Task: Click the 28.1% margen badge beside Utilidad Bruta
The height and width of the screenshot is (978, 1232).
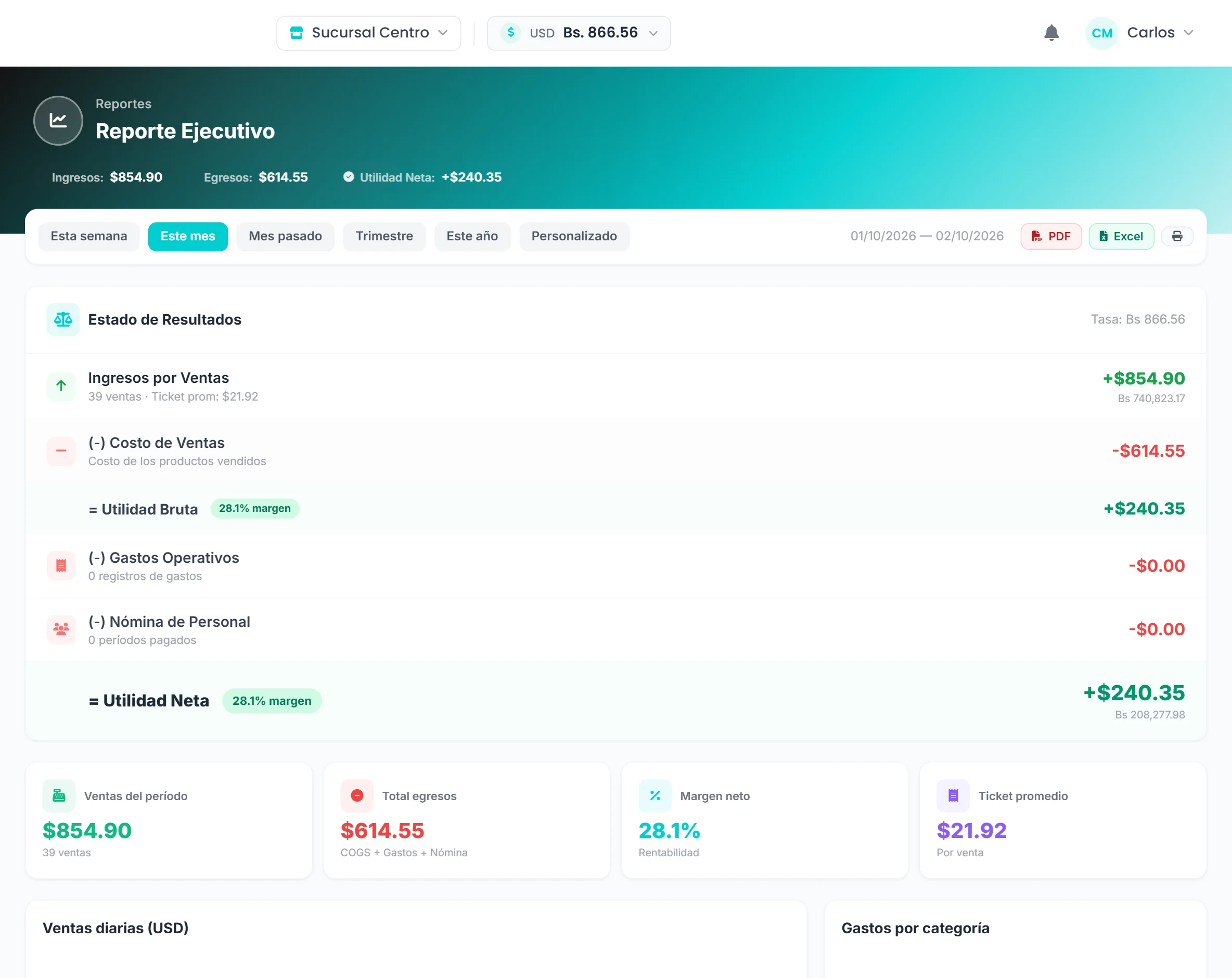Action: pyautogui.click(x=255, y=508)
